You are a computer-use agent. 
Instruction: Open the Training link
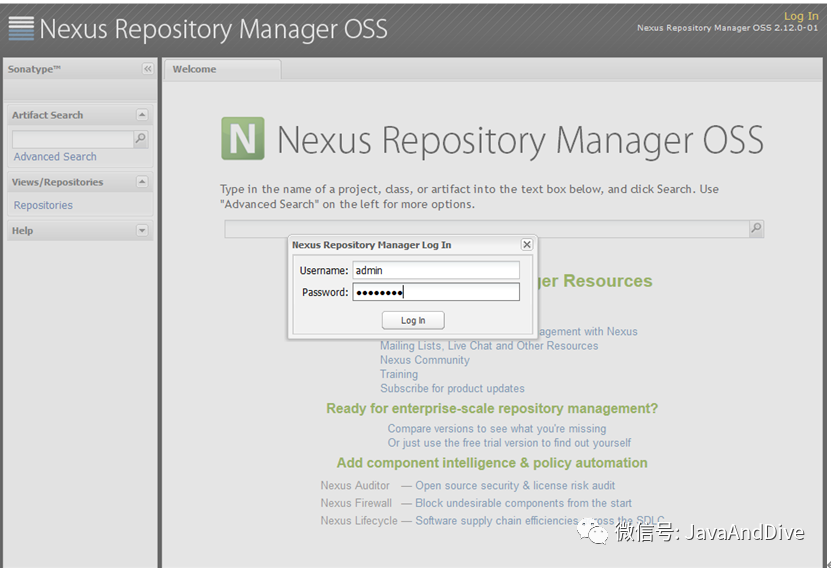point(399,375)
